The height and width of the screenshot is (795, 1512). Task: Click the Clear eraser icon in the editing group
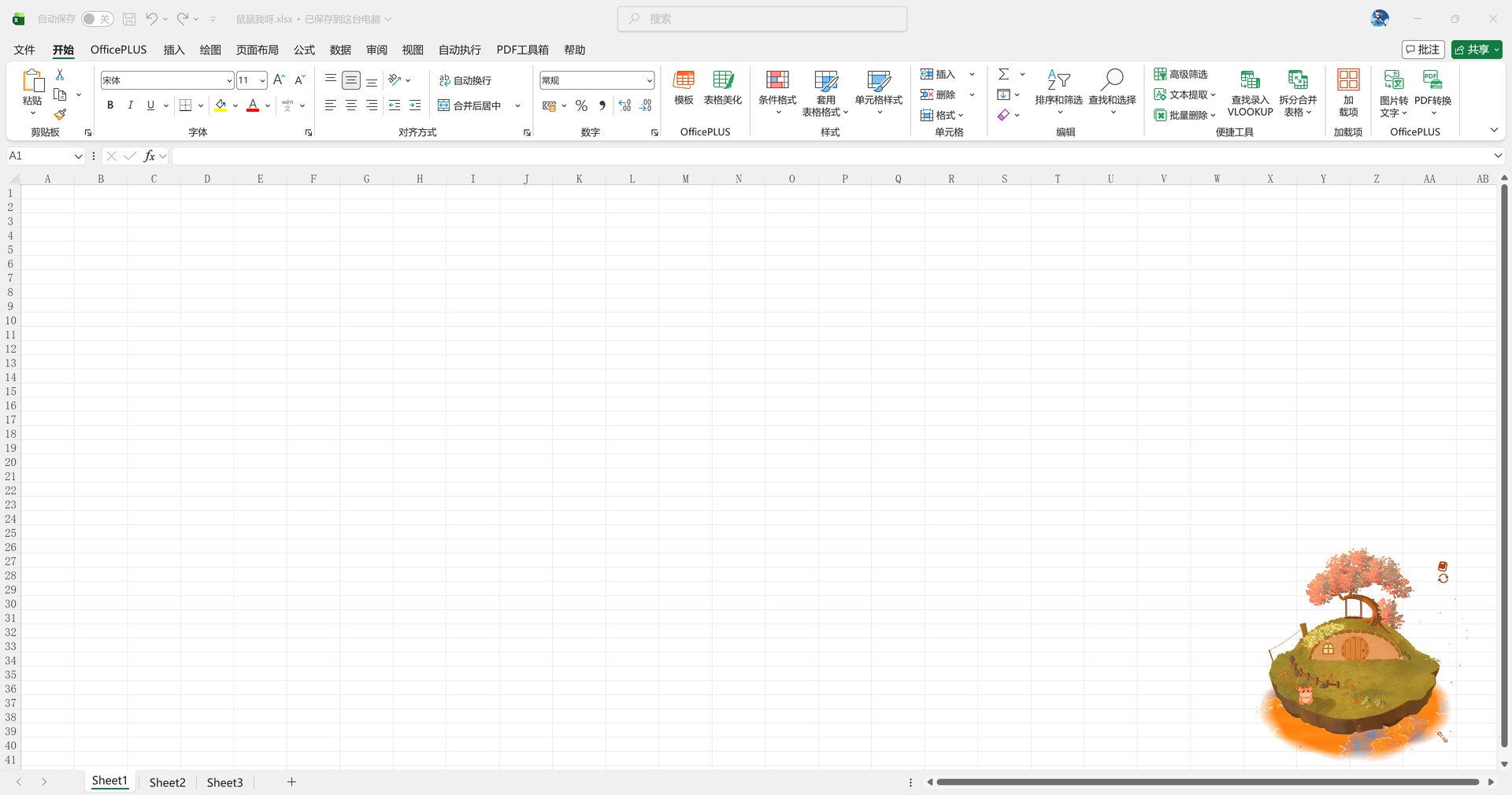point(1003,115)
